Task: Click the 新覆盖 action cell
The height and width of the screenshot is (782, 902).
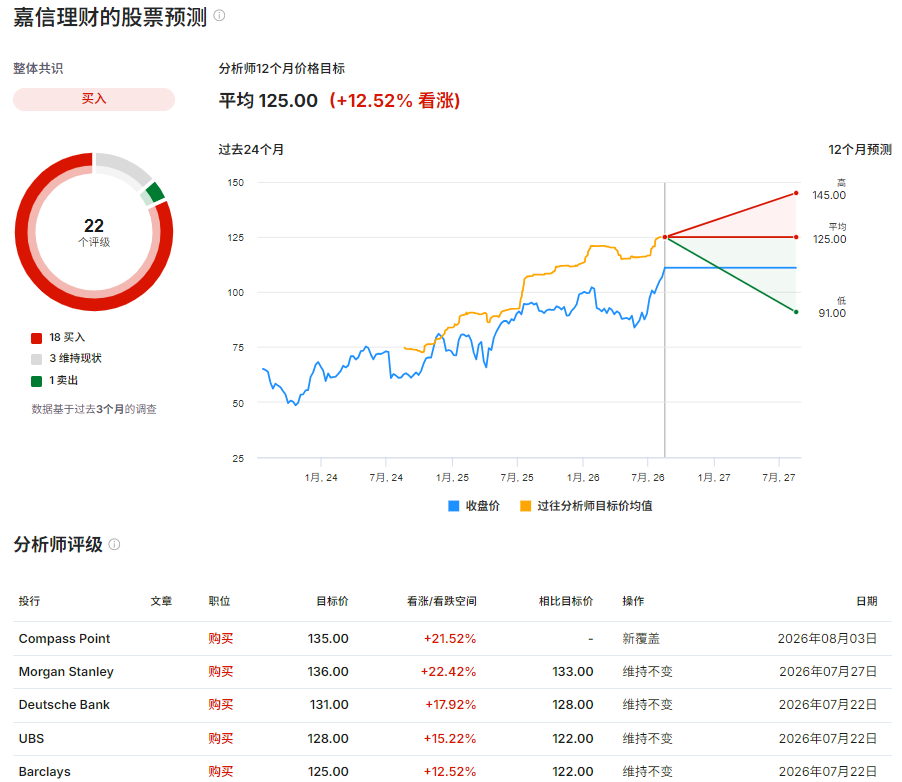Action: coord(641,639)
